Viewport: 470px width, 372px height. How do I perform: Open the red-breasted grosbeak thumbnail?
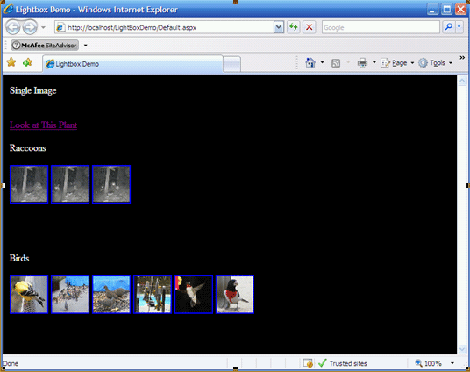(235, 294)
